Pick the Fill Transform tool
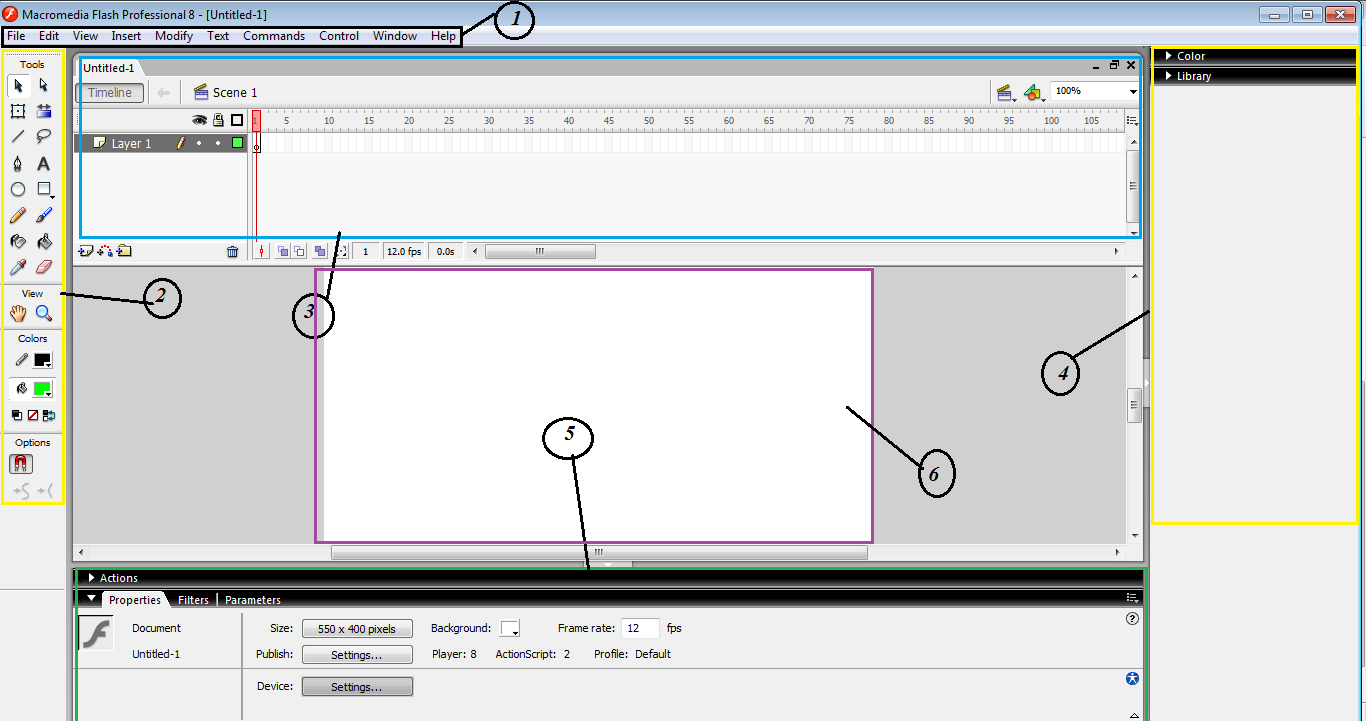1366x721 pixels. tap(44, 111)
